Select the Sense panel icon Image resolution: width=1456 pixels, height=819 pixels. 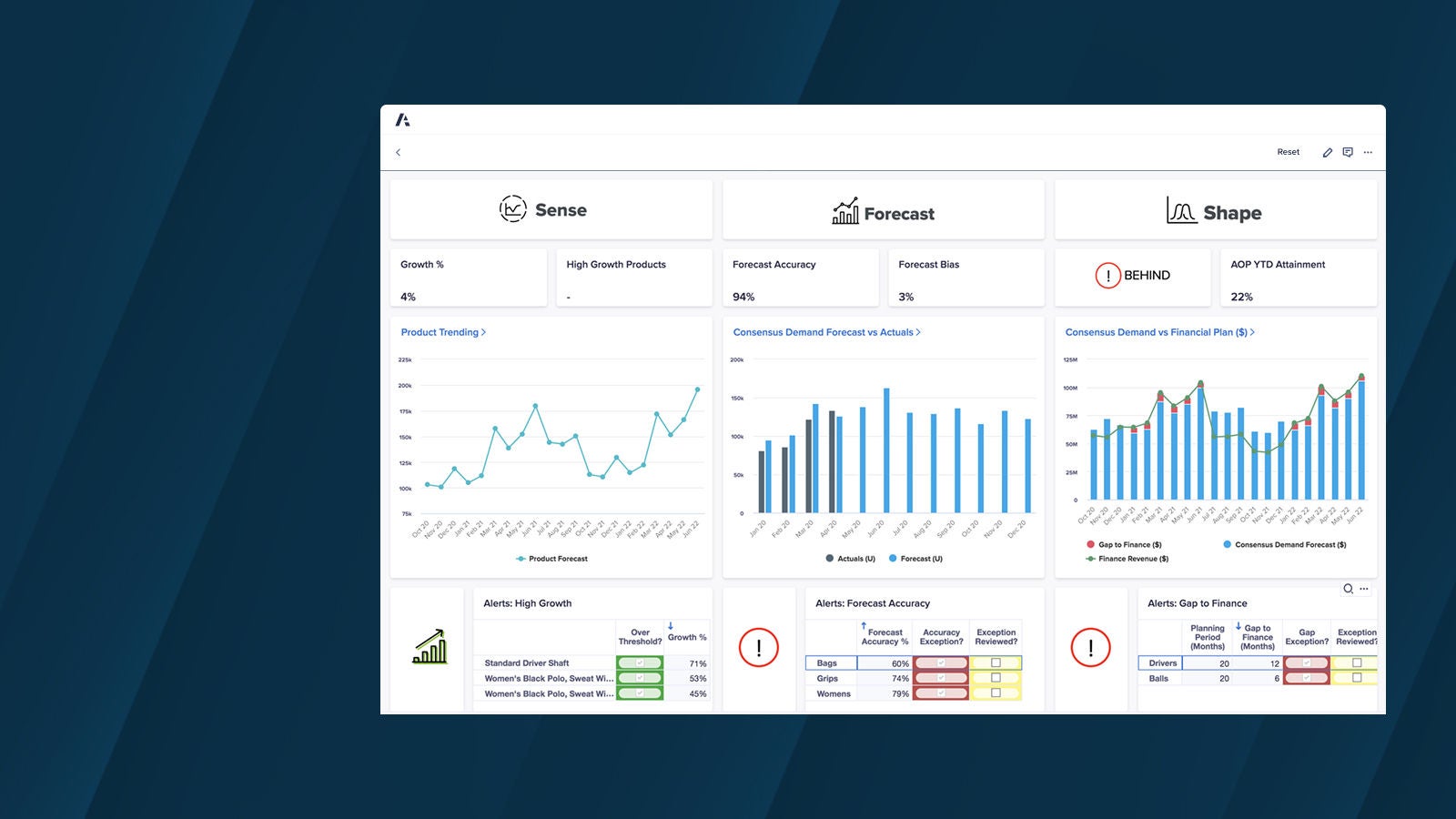tap(511, 208)
